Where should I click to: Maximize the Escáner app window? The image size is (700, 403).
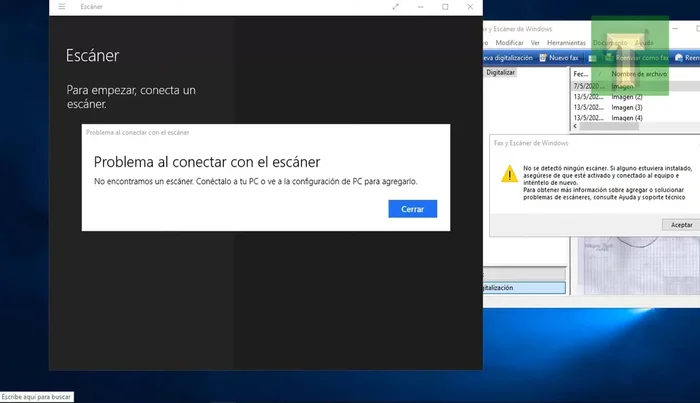point(445,7)
